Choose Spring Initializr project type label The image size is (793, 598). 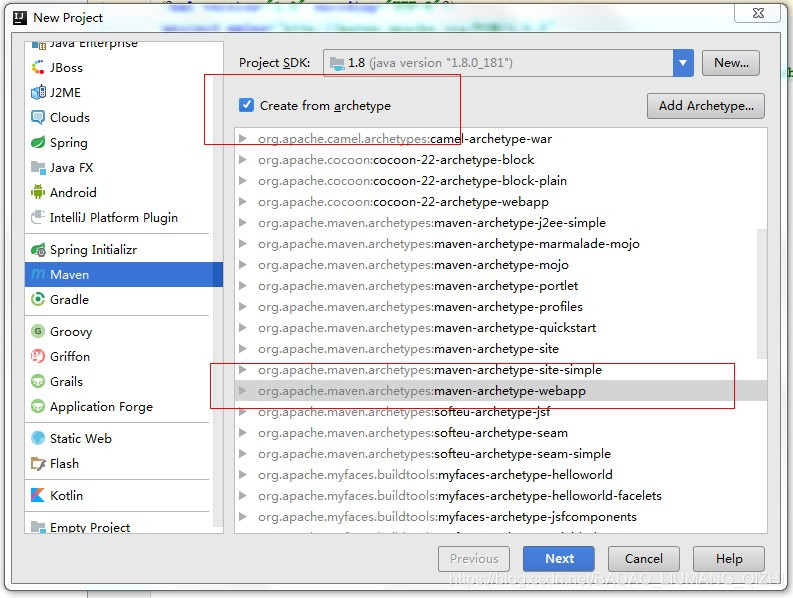pyautogui.click(x=94, y=249)
